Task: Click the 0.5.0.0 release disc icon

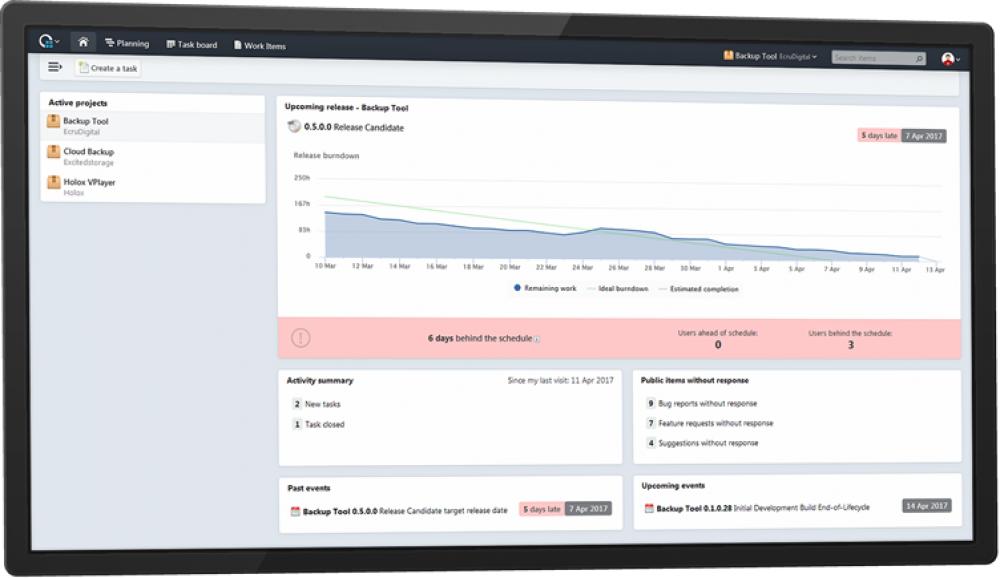Action: coord(294,127)
